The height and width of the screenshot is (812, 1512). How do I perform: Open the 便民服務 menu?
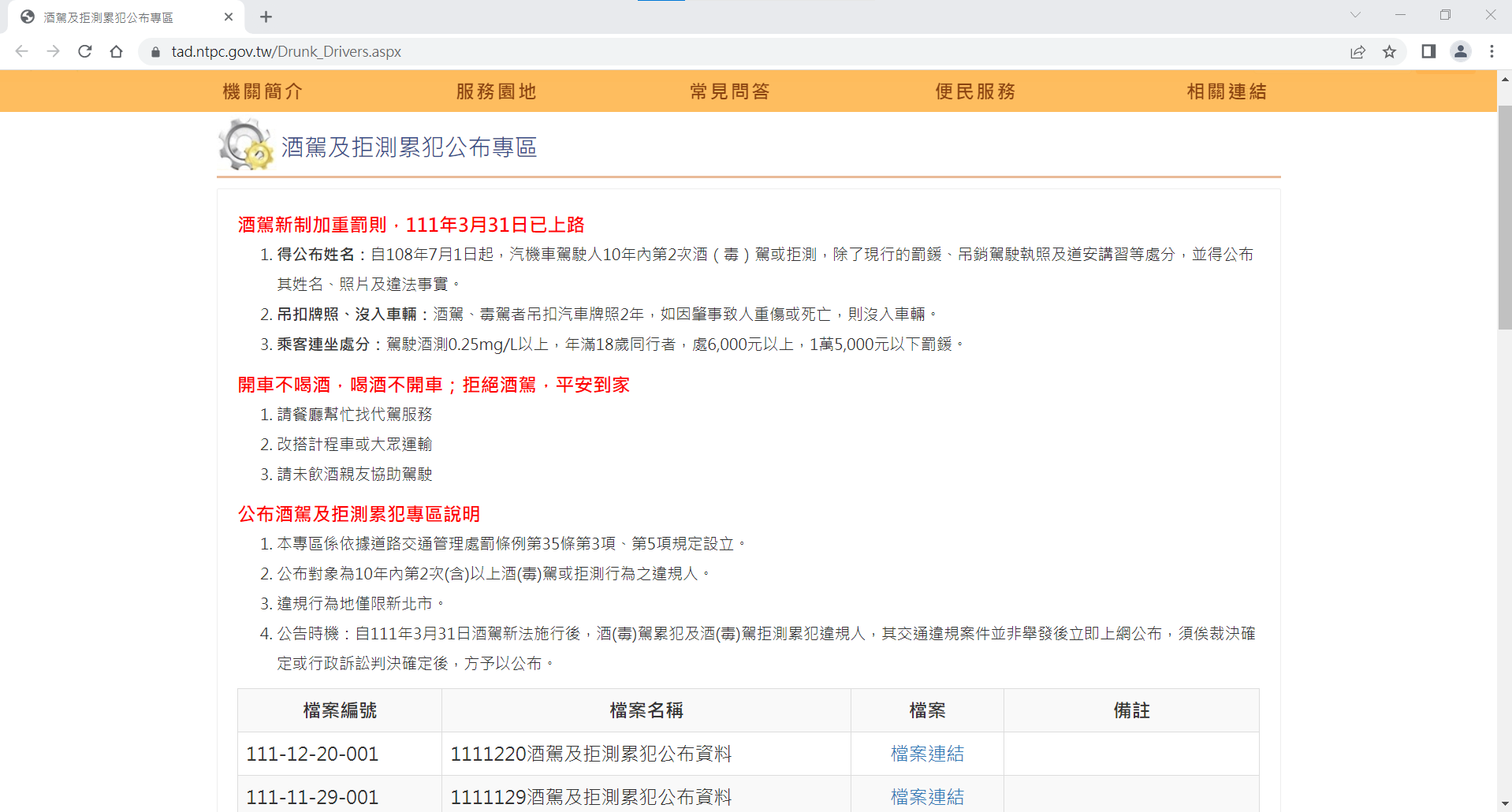[974, 91]
